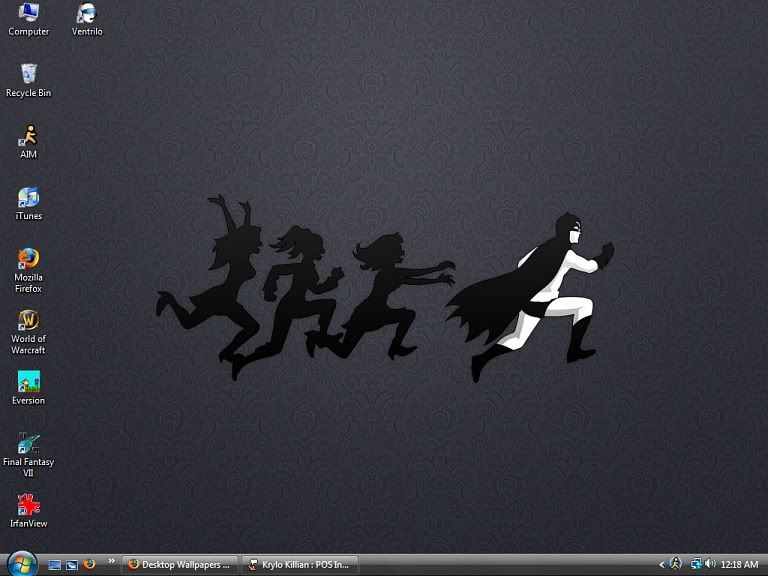Click Switch Between Windows in Quick Launch
The image size is (768, 576).
click(x=72, y=565)
